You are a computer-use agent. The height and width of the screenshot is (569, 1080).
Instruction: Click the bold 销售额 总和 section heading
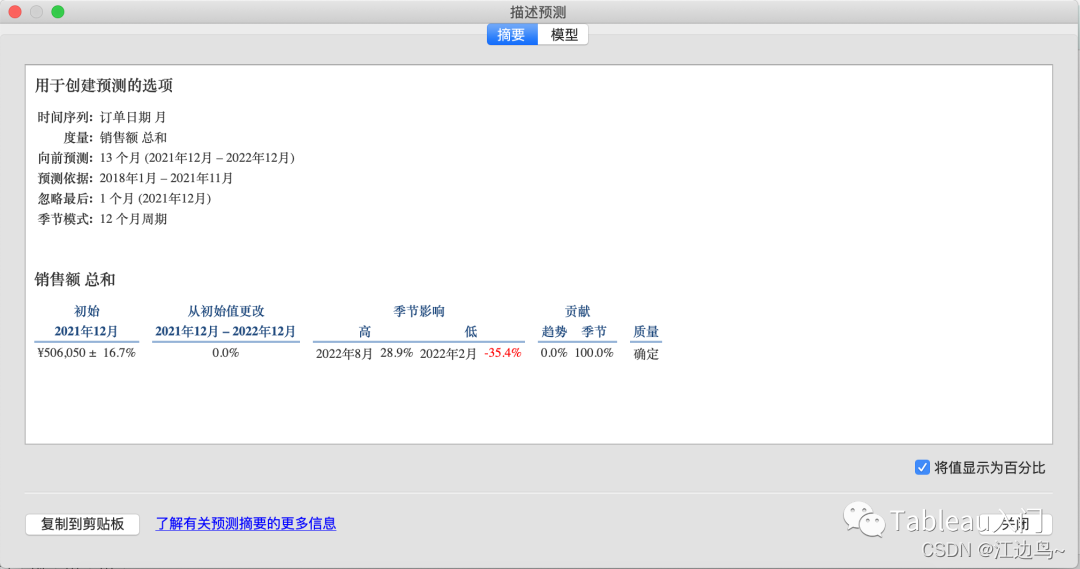point(75,280)
